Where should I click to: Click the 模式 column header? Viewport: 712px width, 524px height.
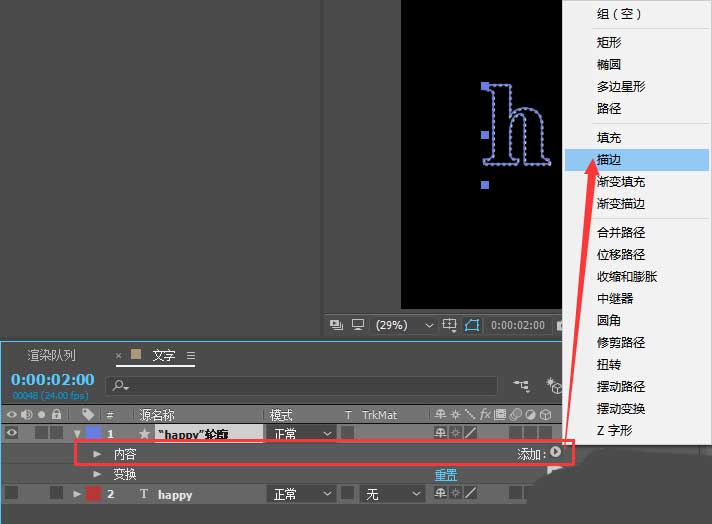coord(281,415)
